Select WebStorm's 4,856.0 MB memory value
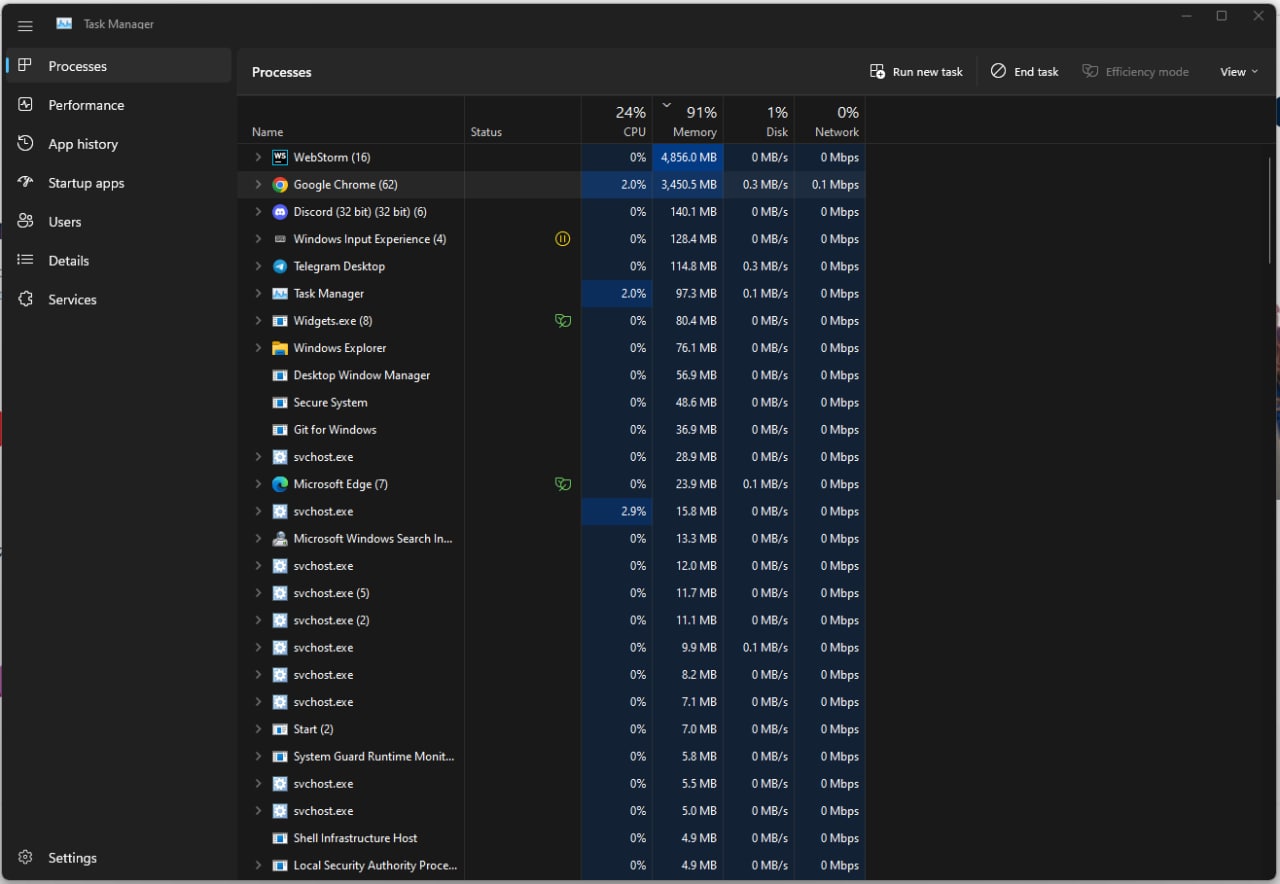This screenshot has height=884, width=1280. tap(688, 157)
